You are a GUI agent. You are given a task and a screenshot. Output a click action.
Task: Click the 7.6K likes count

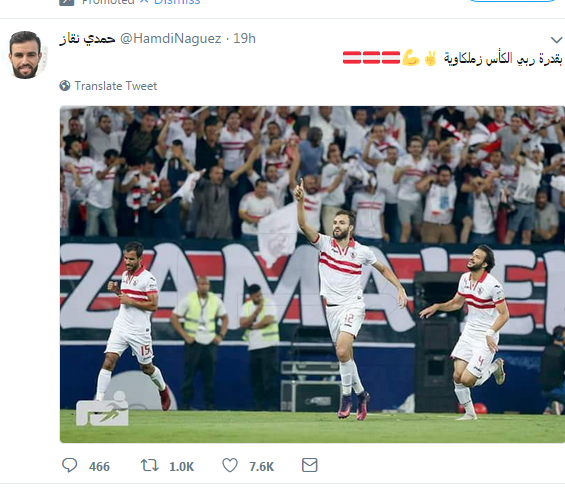tap(262, 467)
